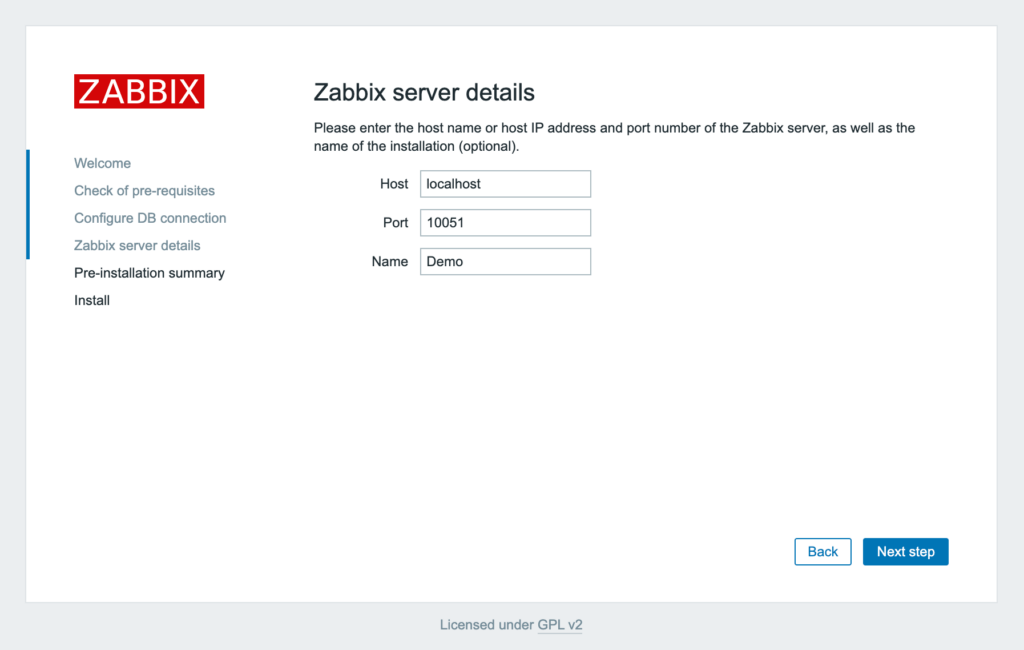
Task: Jump to the Install step
Action: tap(91, 300)
